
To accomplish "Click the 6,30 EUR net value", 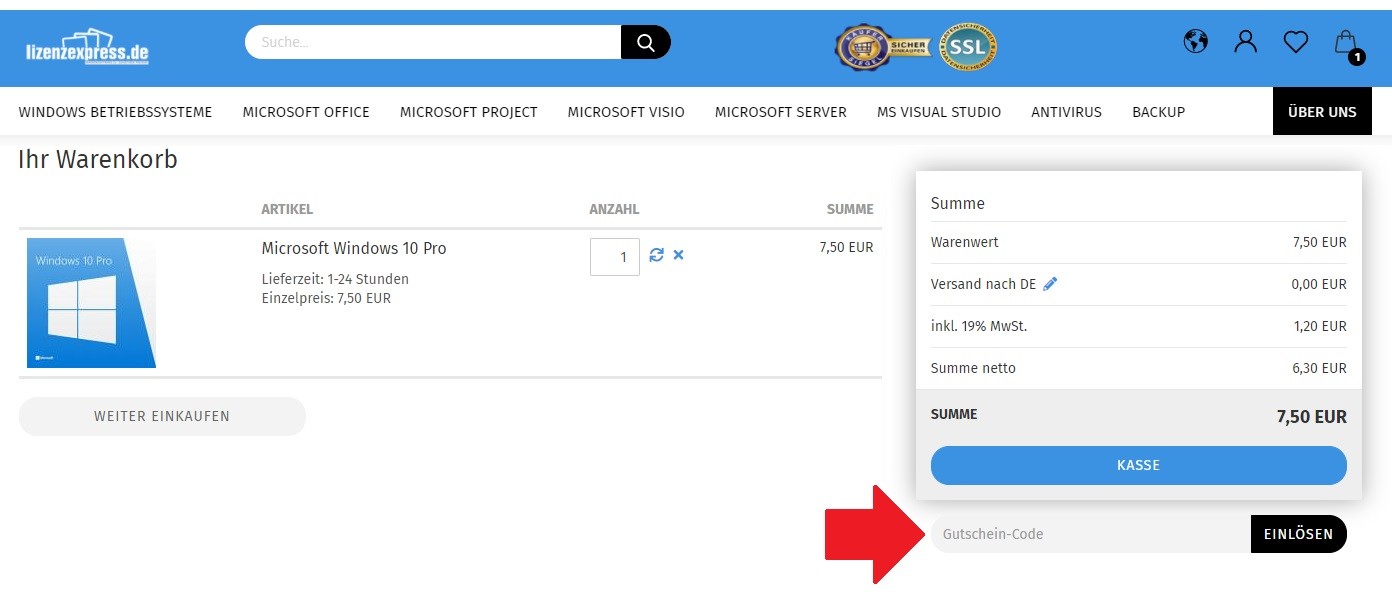I will [x=1319, y=368].
